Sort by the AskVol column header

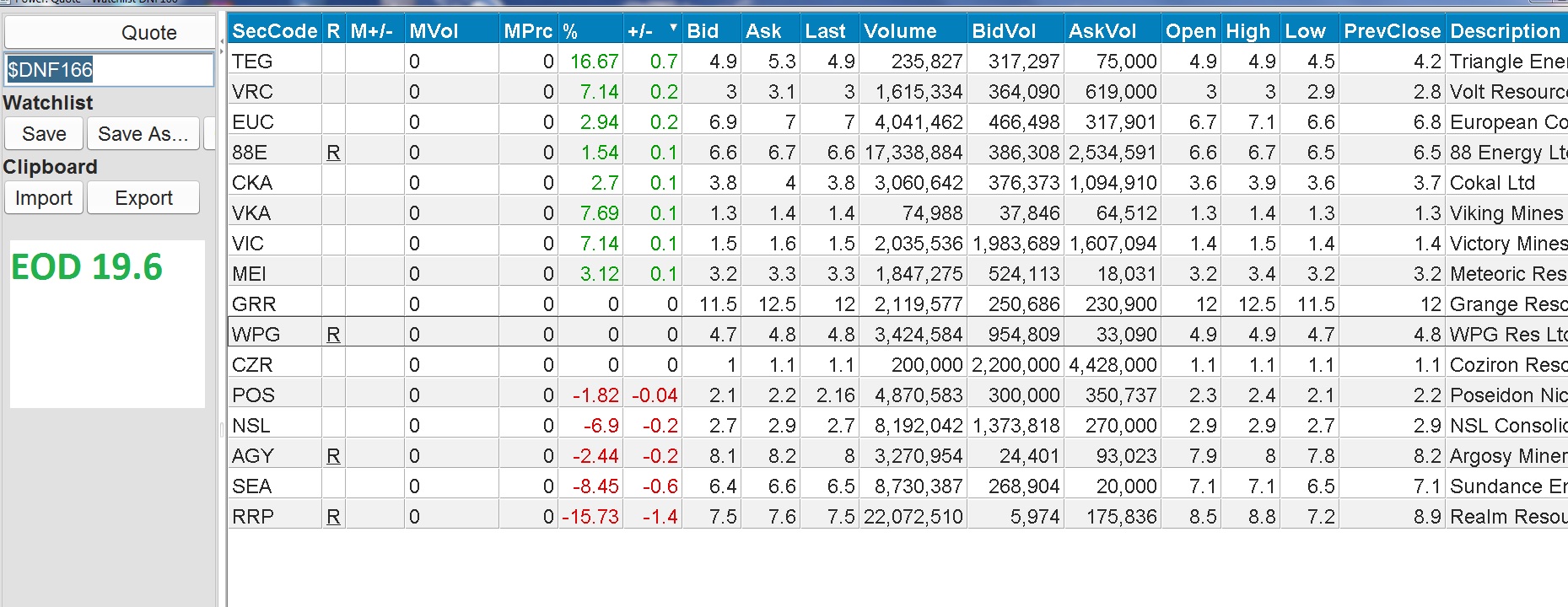[1113, 31]
